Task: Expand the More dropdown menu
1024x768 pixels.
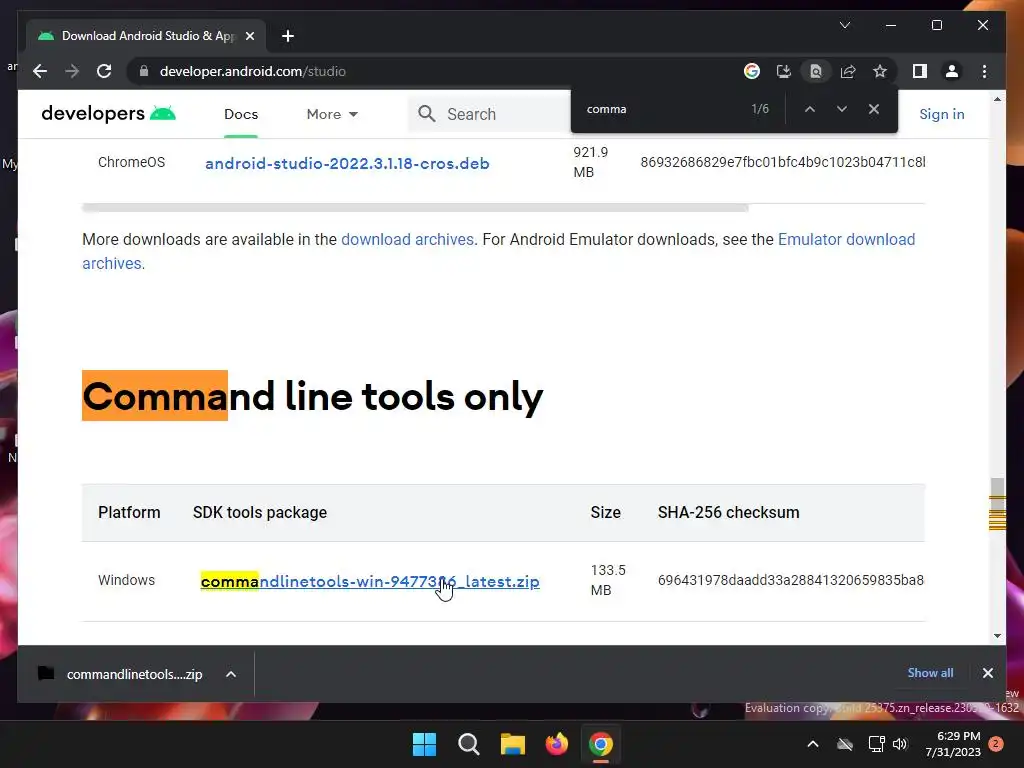Action: pos(332,114)
